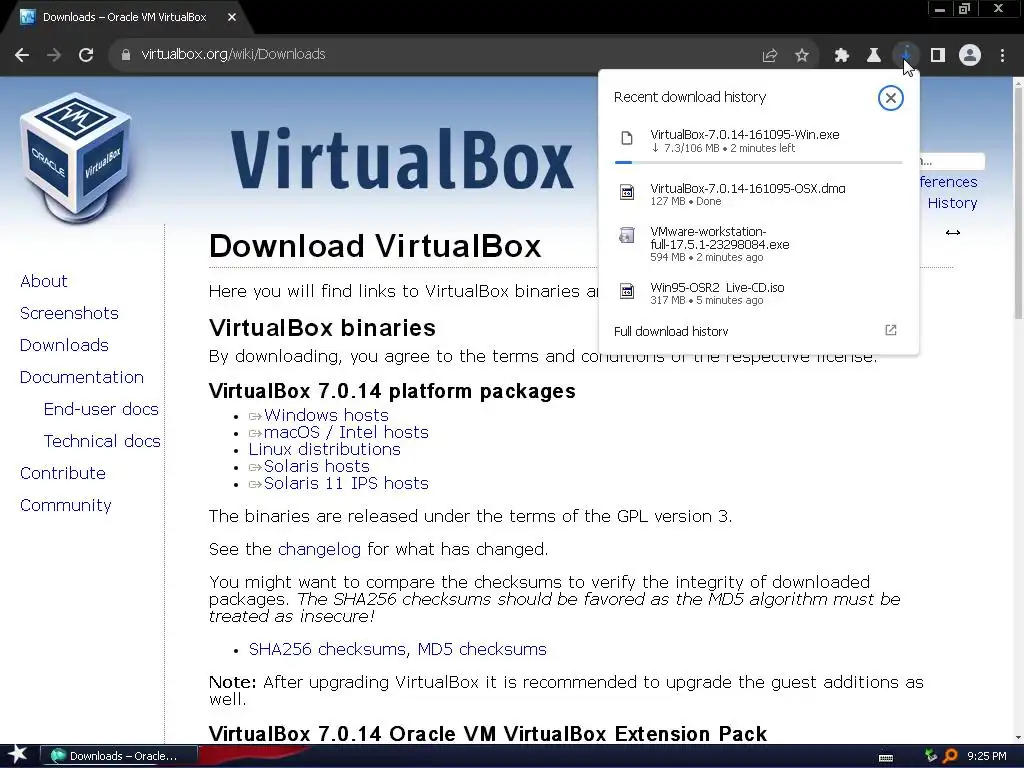Click the forward navigation arrow
This screenshot has height=768, width=1024.
[x=54, y=55]
